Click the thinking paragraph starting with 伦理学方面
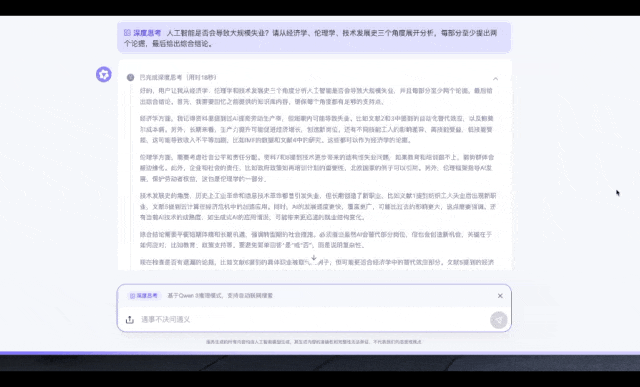The width and height of the screenshot is (640, 387). point(317,168)
